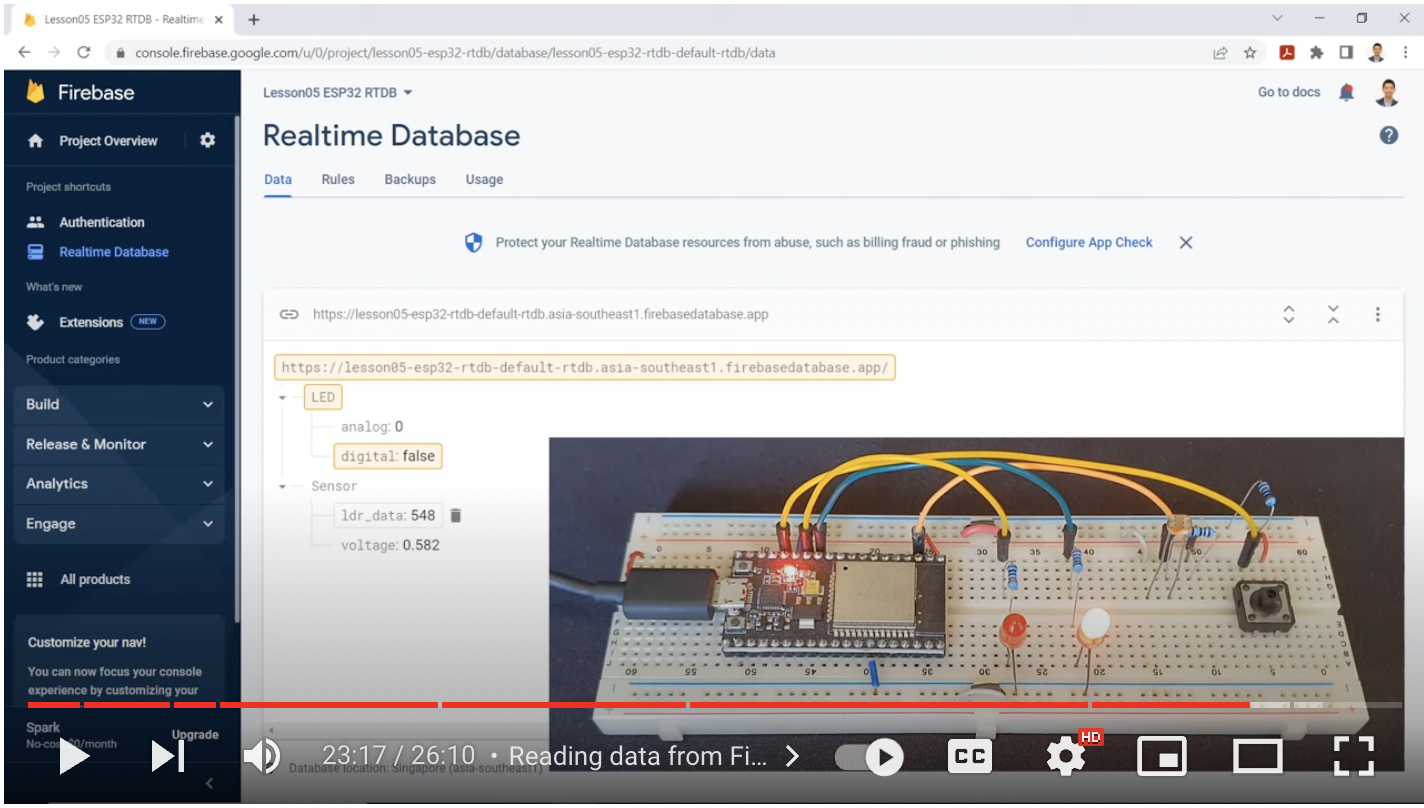This screenshot has width=1424, height=808.
Task: Bookmark this page with star icon
Action: (x=1250, y=53)
